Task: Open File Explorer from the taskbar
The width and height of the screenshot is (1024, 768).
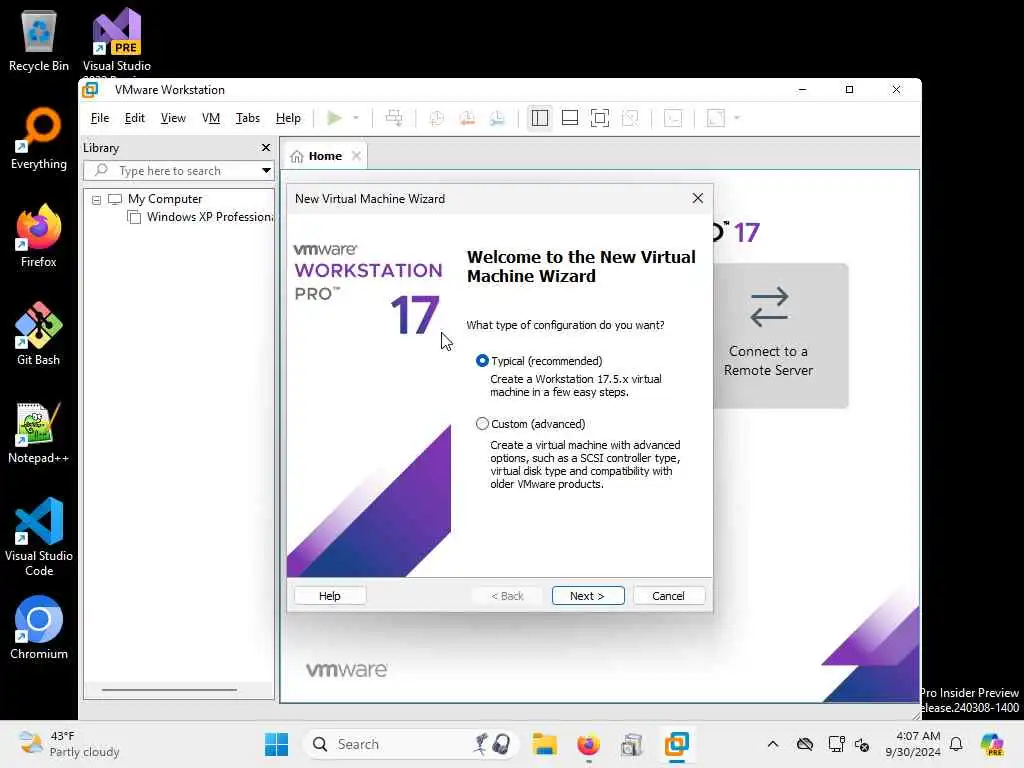Action: 544,744
